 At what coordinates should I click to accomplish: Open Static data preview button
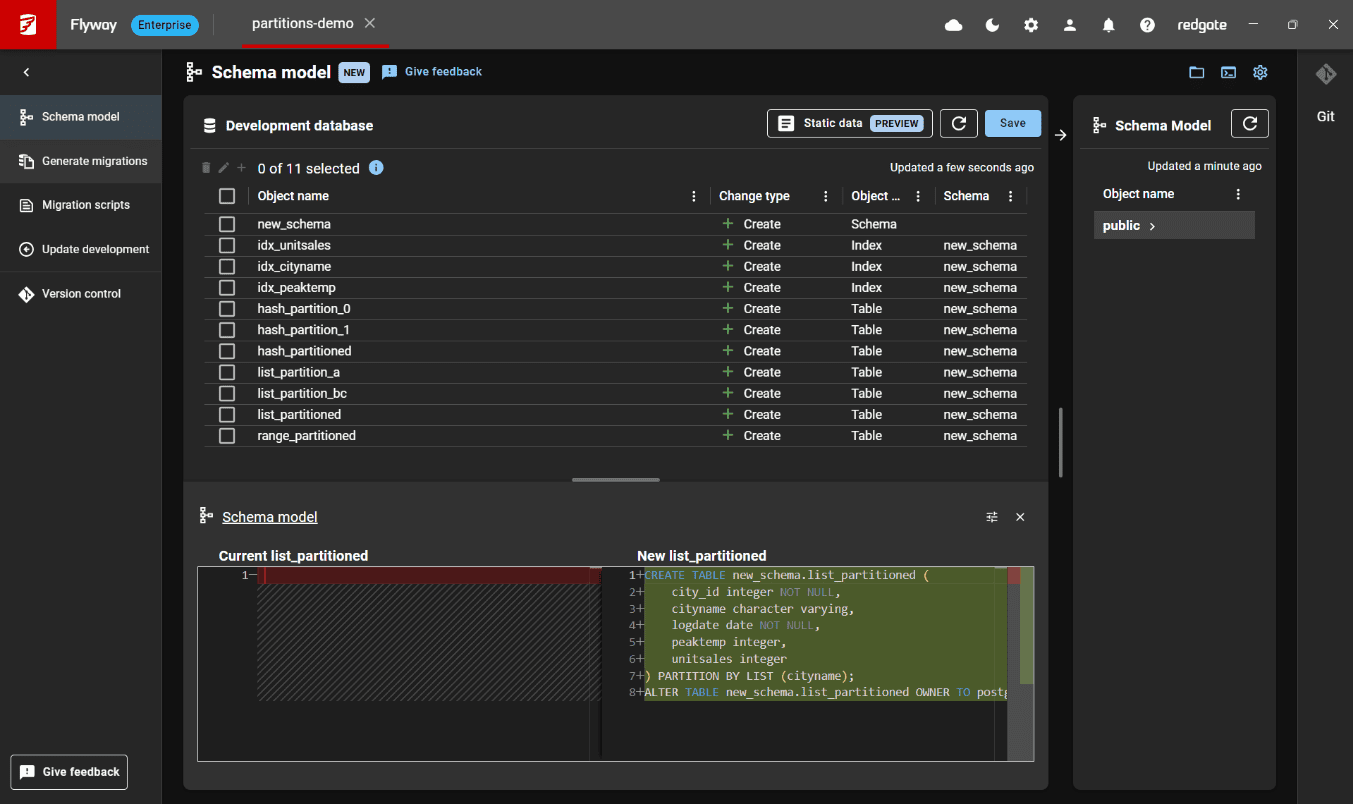click(850, 123)
